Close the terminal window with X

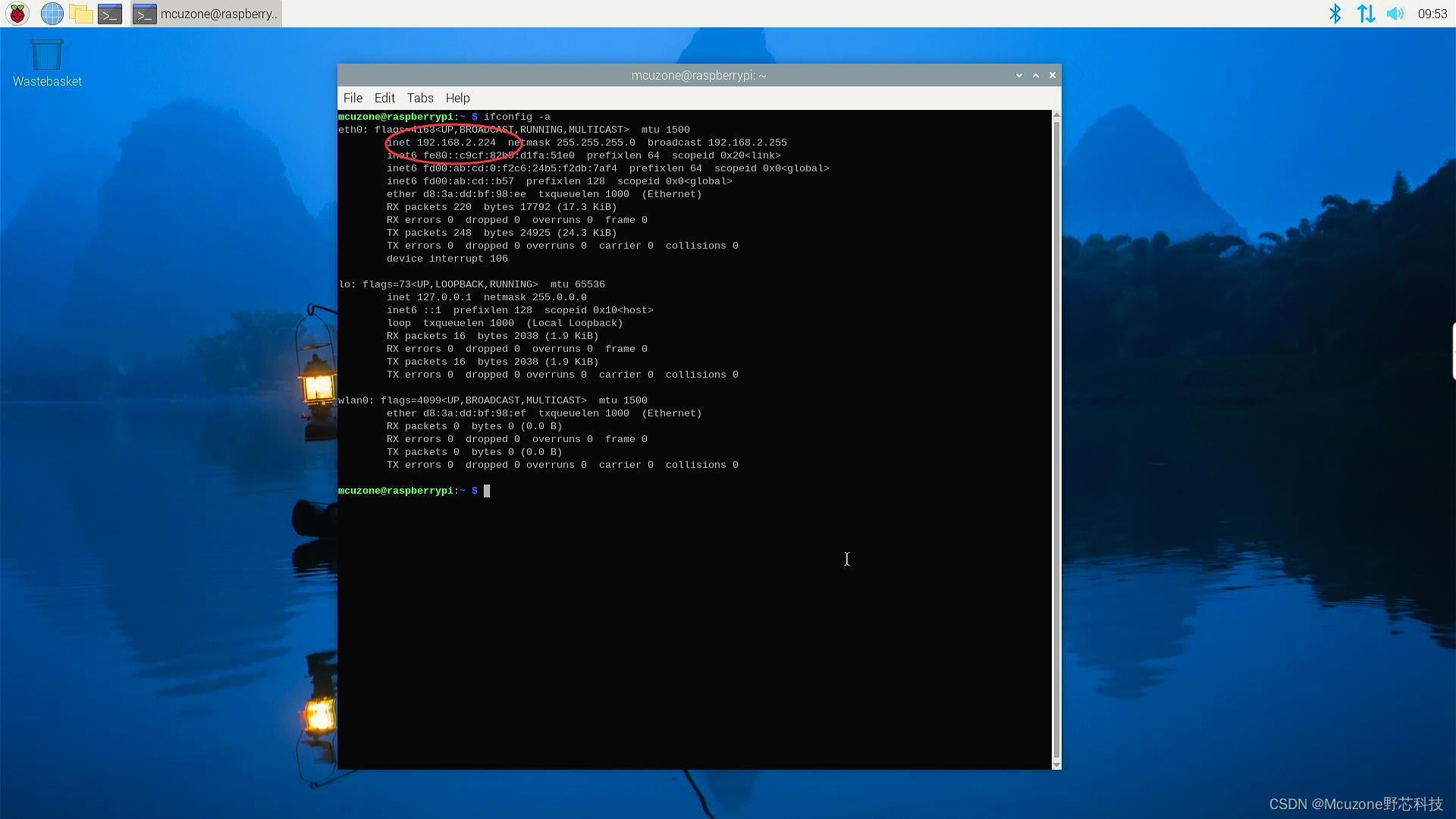point(1052,75)
